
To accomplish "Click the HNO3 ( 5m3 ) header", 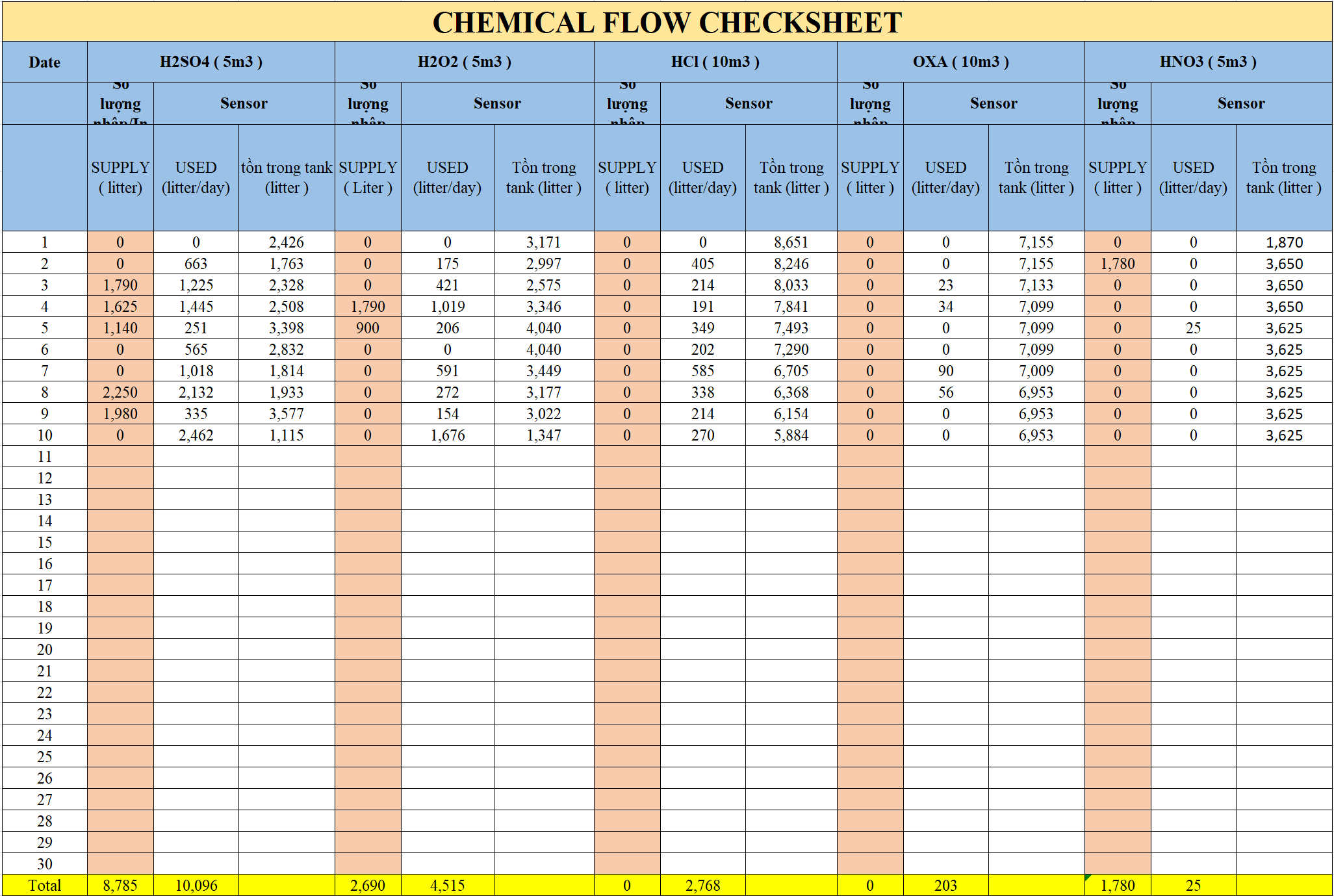I will click(1208, 62).
